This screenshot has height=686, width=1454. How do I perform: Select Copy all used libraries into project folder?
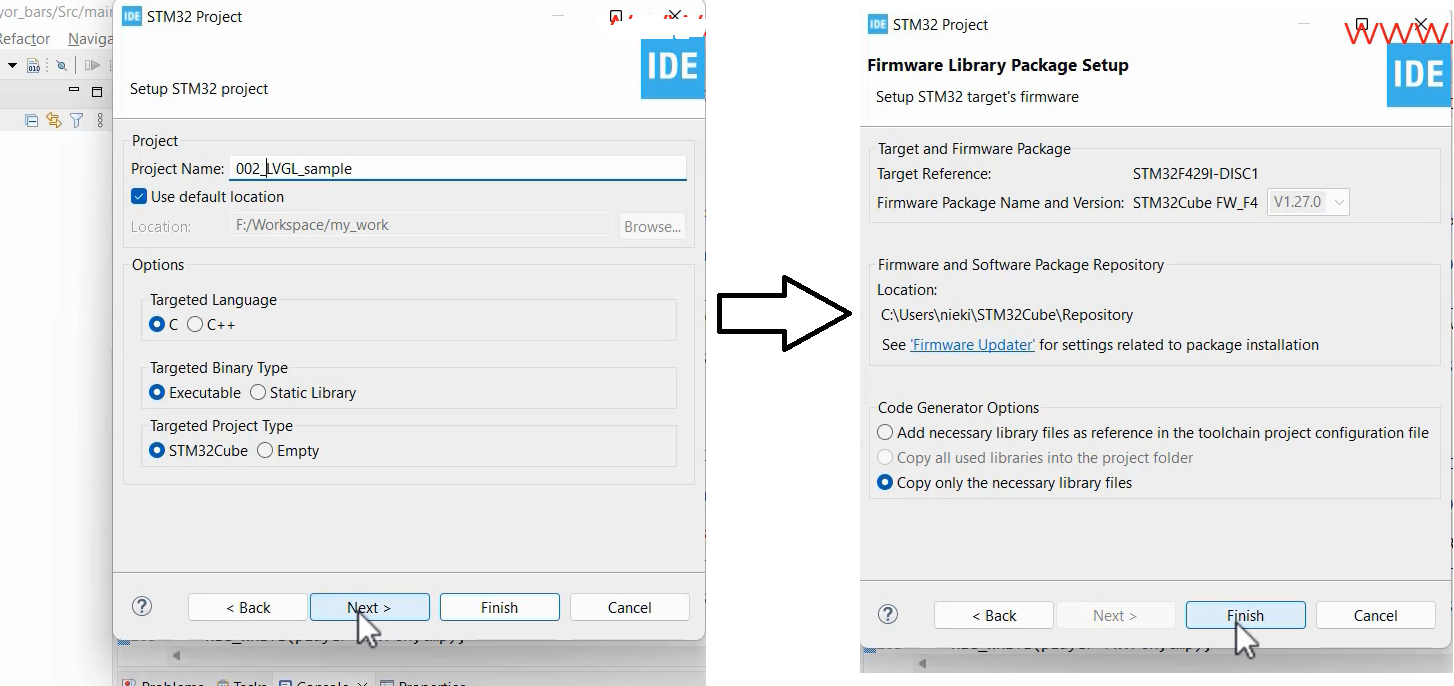coord(885,458)
